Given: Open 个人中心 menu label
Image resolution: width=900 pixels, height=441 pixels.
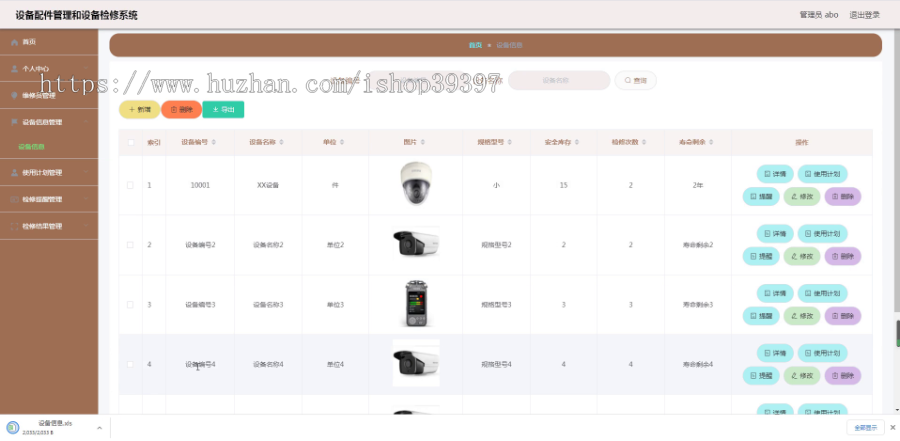Looking at the screenshot, I should pos(36,68).
